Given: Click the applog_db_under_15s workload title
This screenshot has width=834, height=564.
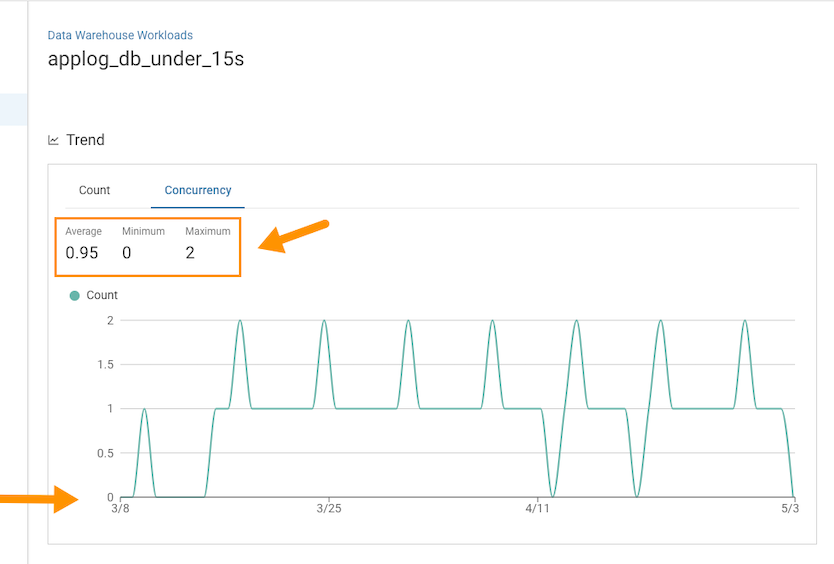Looking at the screenshot, I should click(146, 59).
